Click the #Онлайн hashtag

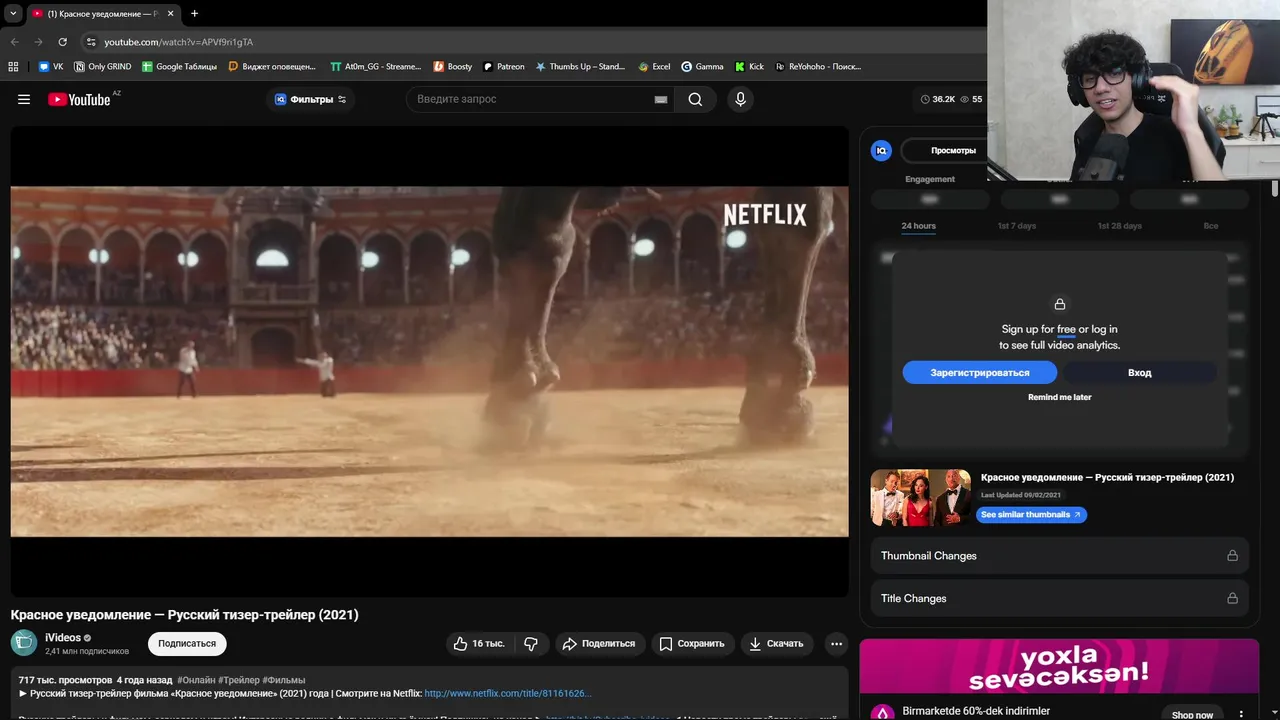pyautogui.click(x=196, y=680)
